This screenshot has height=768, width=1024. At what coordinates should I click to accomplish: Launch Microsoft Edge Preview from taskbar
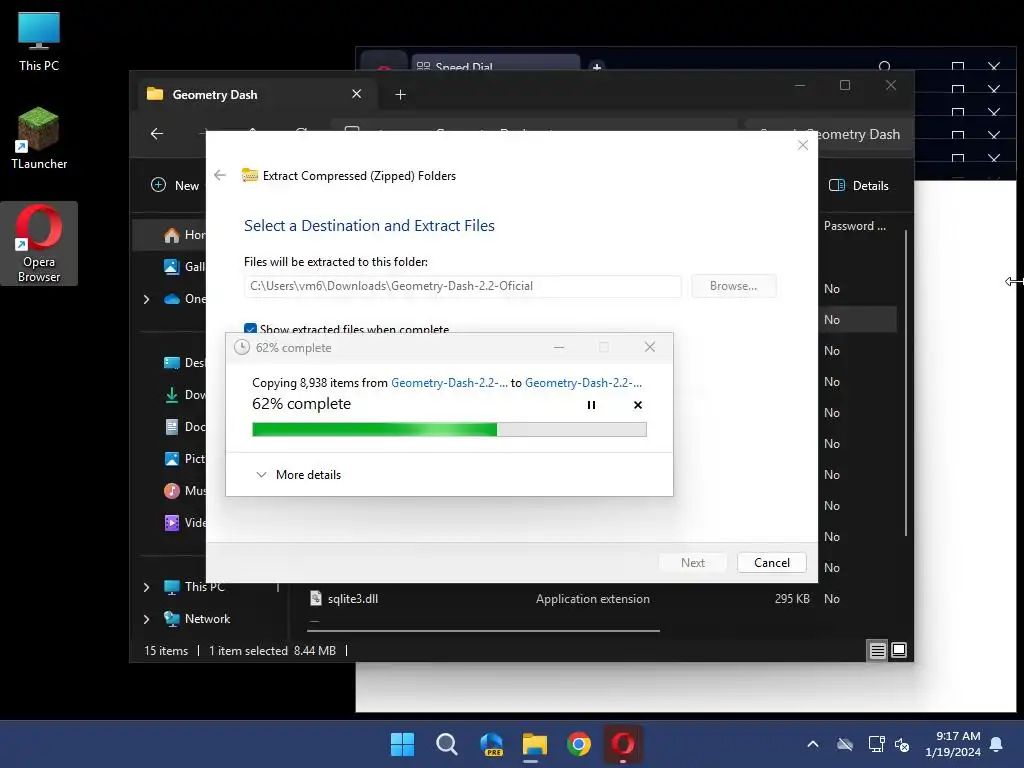tap(491, 744)
